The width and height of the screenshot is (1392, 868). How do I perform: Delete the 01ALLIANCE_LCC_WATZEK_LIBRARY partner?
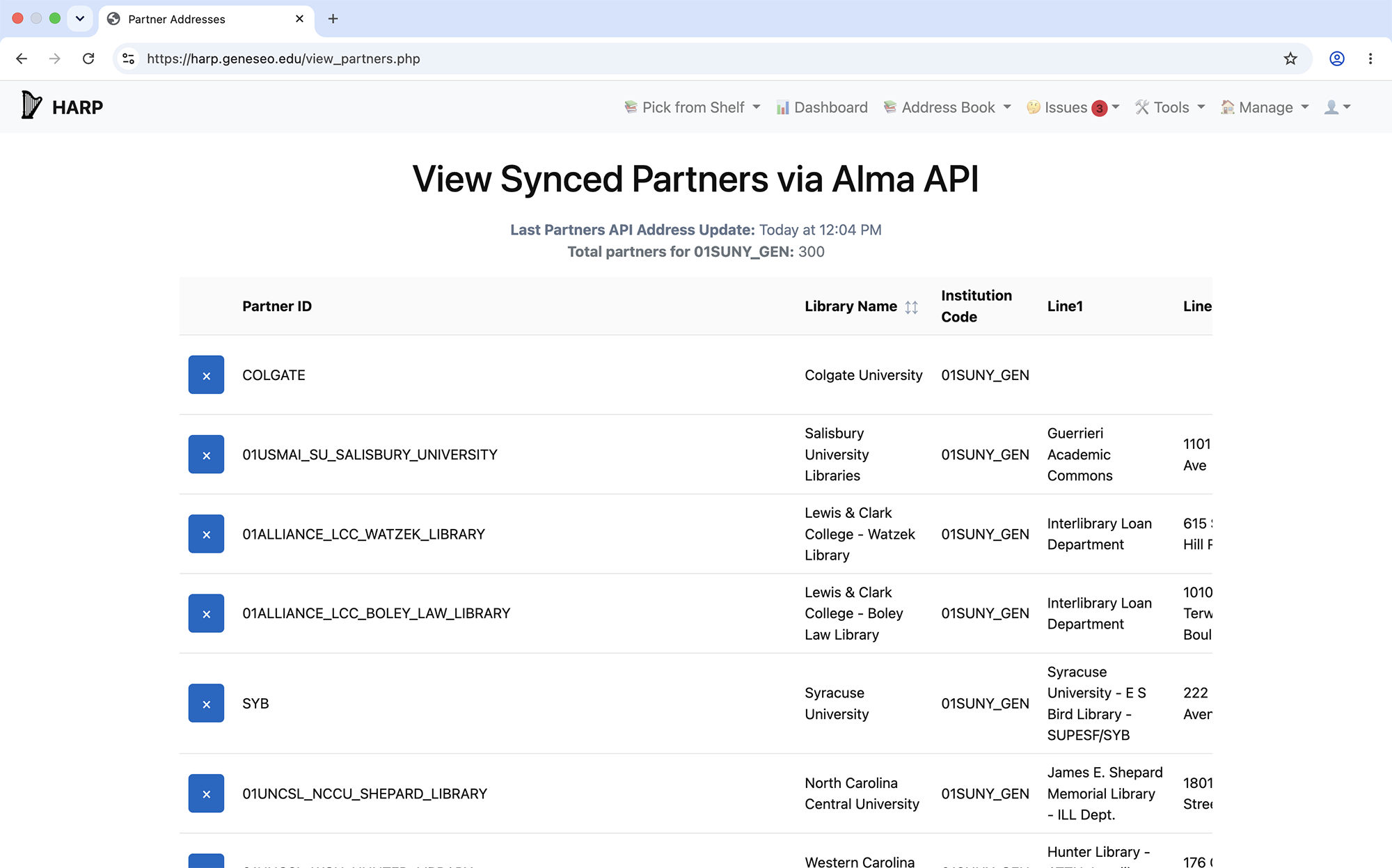click(206, 534)
